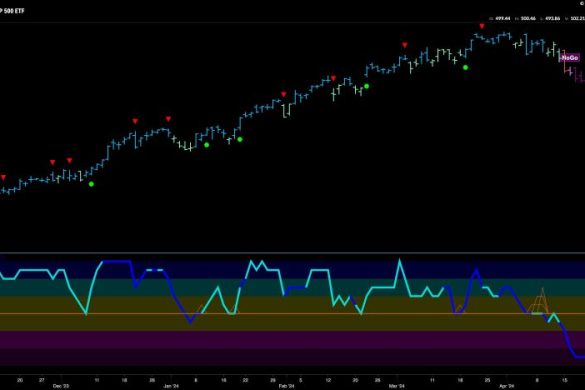Click the red triangle above mid-February bars
This screenshot has height=390, width=585.
click(x=333, y=78)
